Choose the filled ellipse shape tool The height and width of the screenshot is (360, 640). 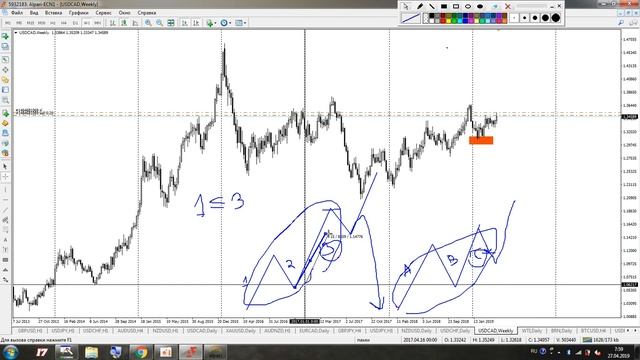[x=480, y=7]
